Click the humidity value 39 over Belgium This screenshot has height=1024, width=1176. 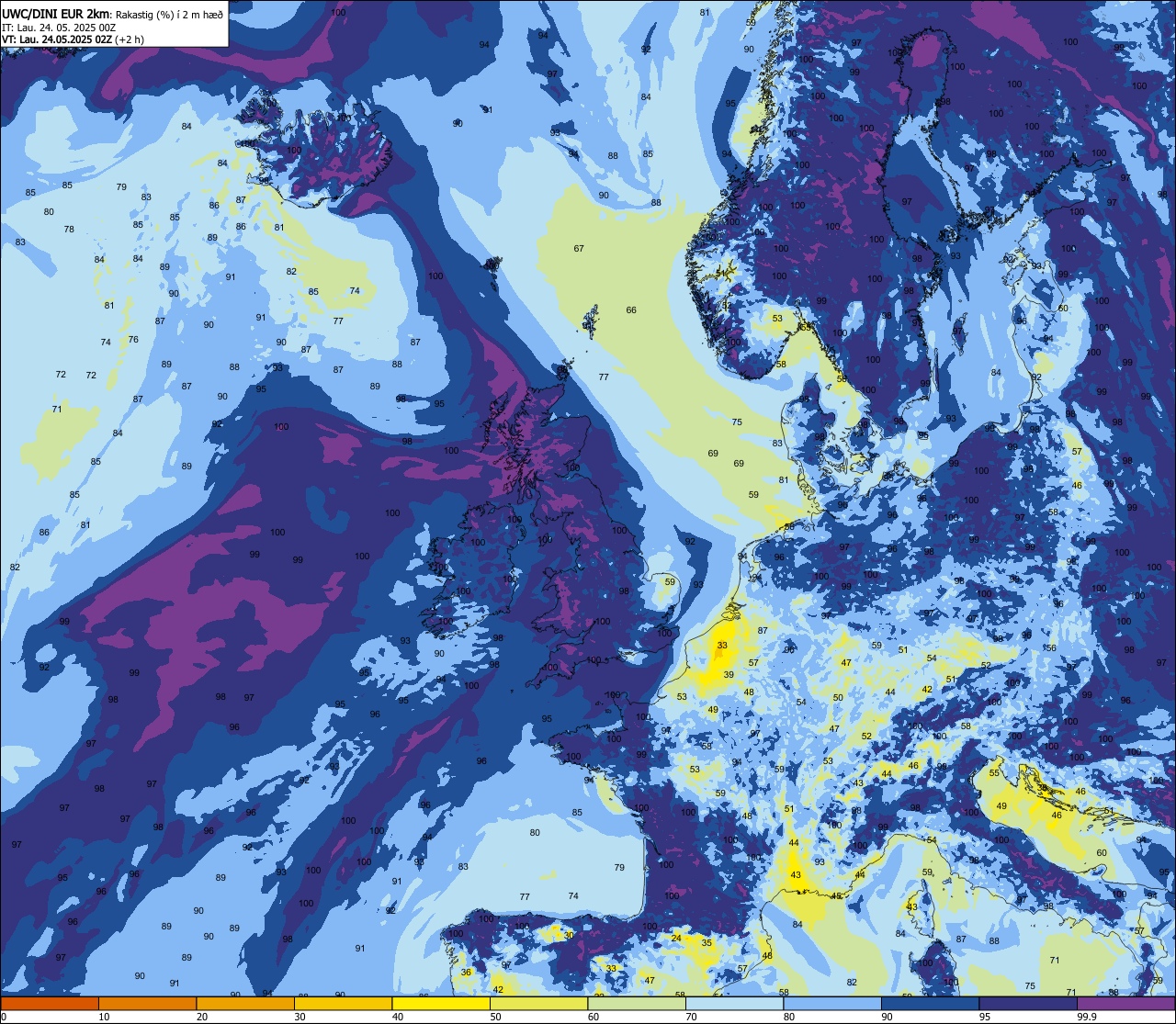(x=729, y=675)
